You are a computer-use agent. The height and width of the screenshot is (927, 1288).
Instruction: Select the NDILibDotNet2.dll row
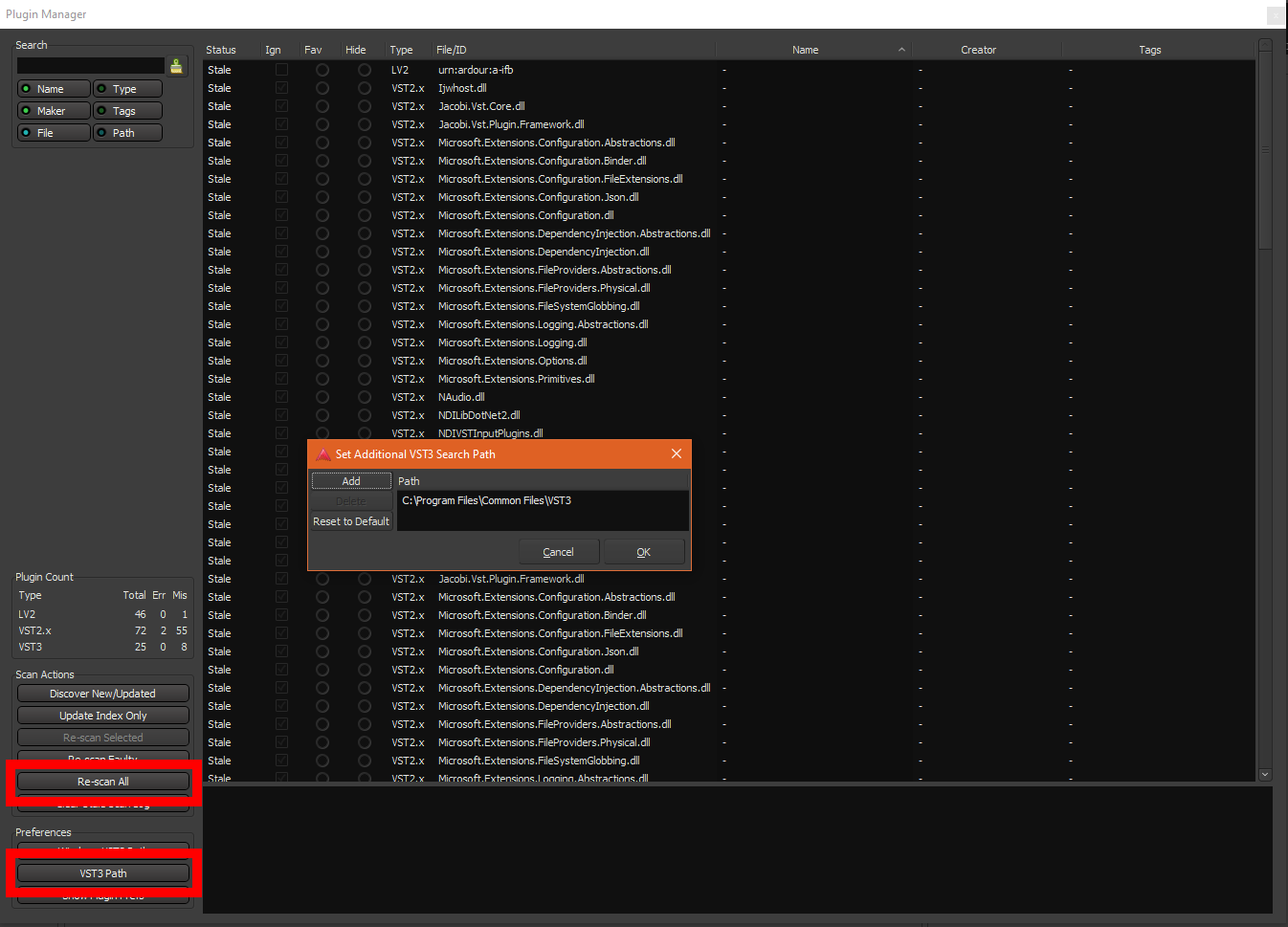(728, 415)
